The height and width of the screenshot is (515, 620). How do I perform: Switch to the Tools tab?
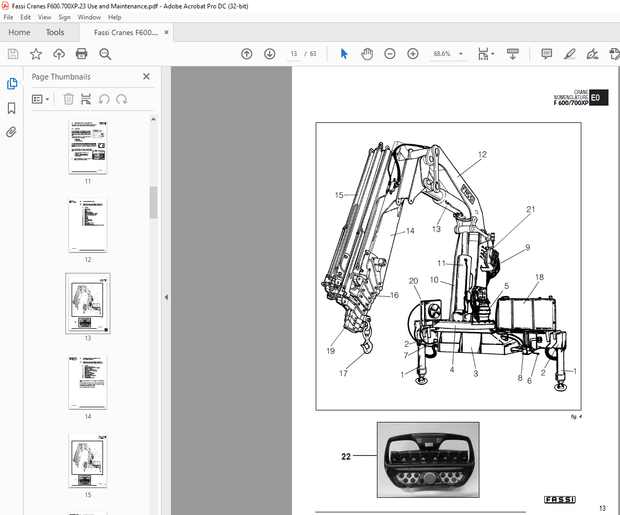point(55,32)
